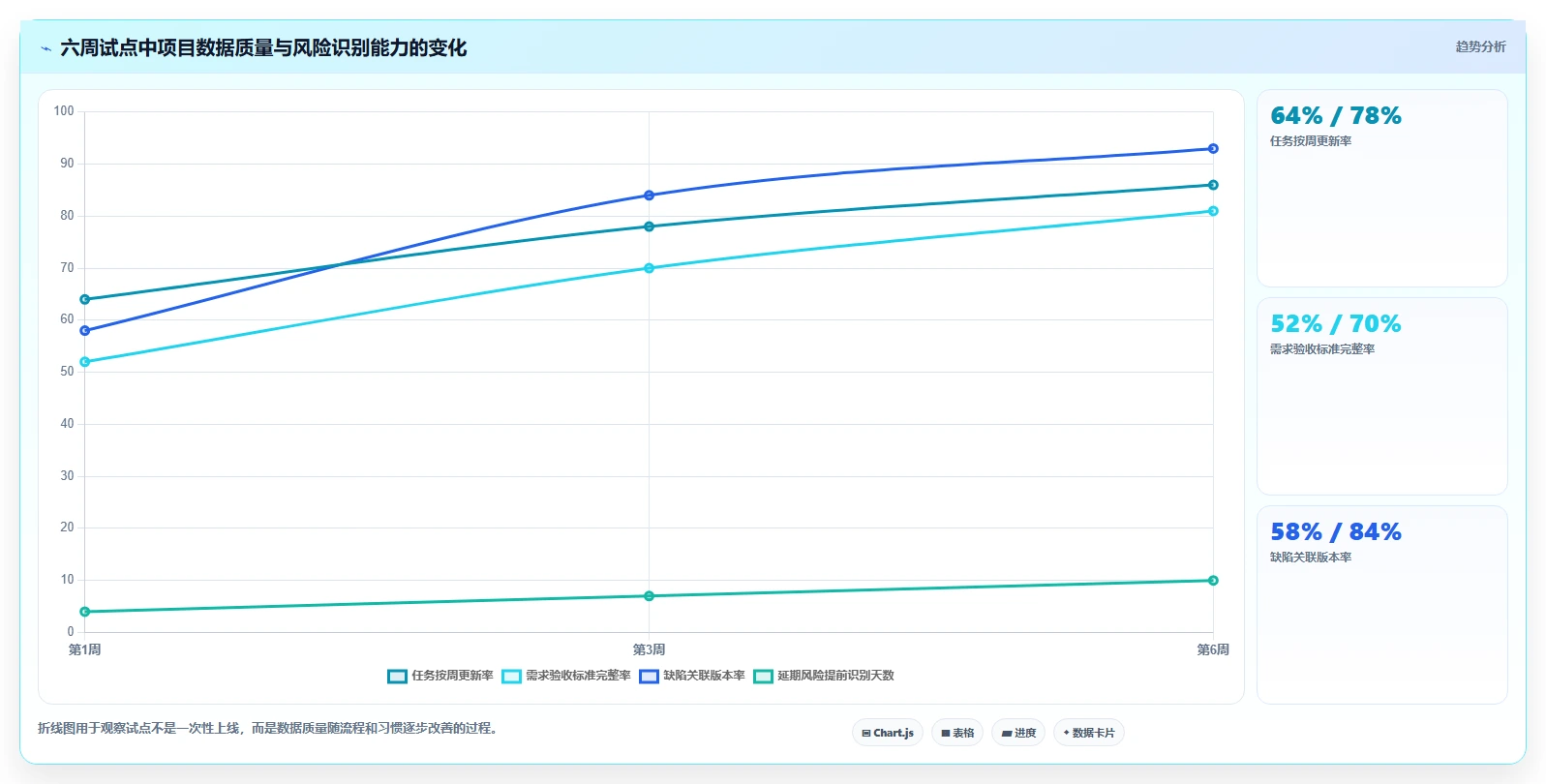Image resolution: width=1546 pixels, height=784 pixels.
Task: Click the 任务按周更新率 point at 第3周
Action: point(649,226)
